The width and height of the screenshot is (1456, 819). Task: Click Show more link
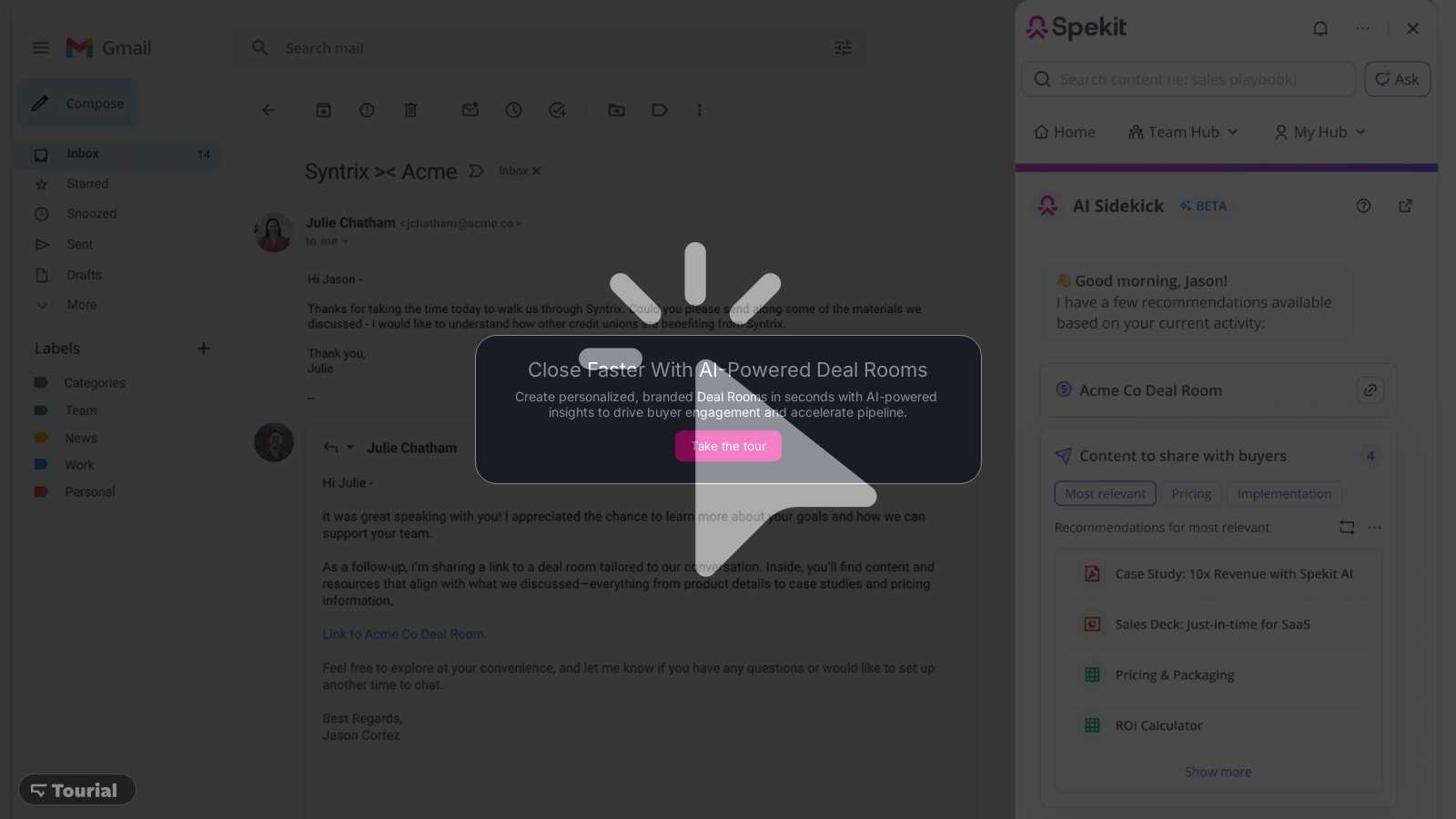click(1218, 772)
